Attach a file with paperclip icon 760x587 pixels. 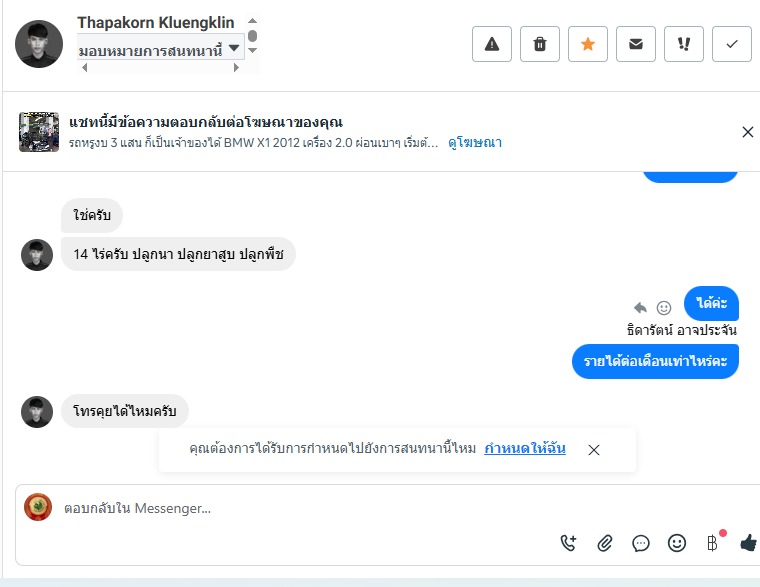(x=605, y=543)
